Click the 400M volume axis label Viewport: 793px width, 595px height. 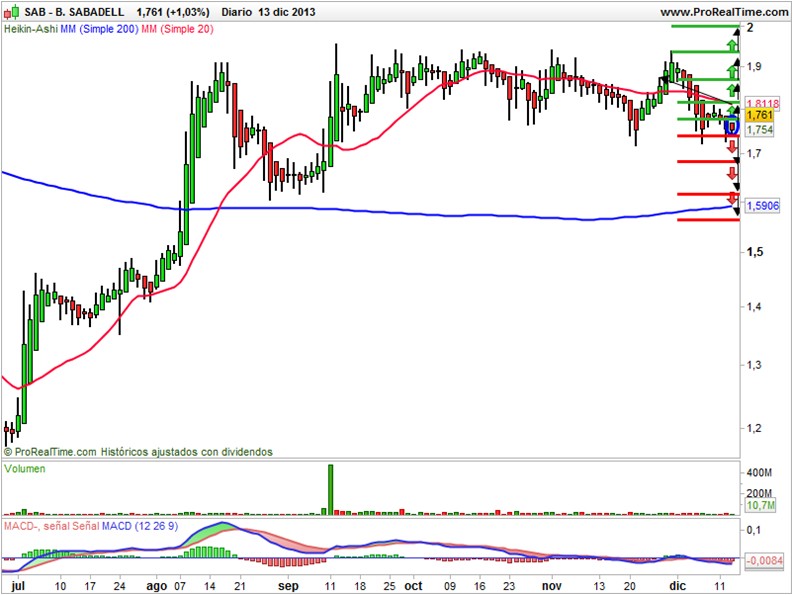[759, 473]
